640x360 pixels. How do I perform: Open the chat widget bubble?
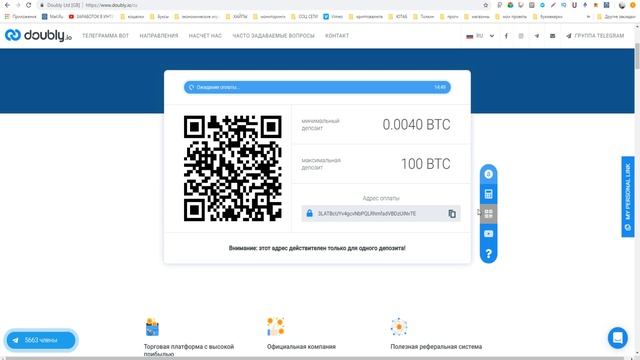pyautogui.click(x=618, y=338)
